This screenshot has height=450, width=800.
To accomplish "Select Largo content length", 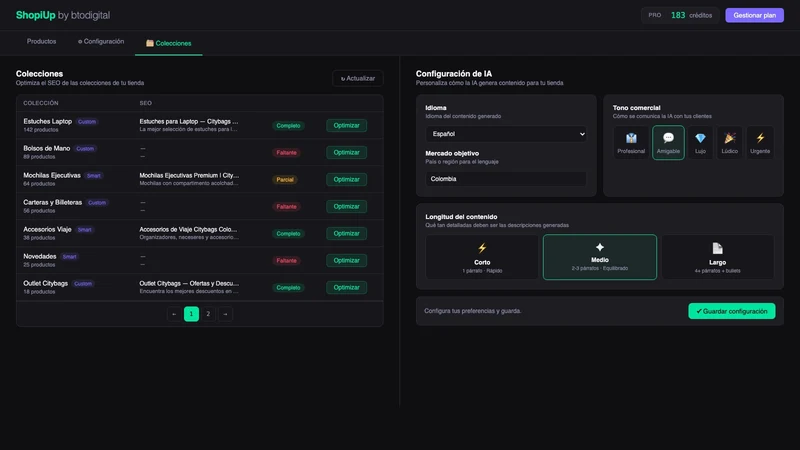I will 717,257.
